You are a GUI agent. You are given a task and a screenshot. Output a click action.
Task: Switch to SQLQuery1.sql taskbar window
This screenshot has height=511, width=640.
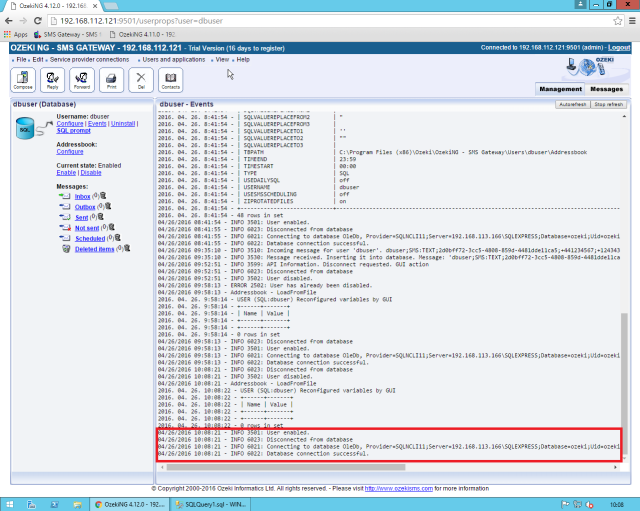[x=211, y=504]
